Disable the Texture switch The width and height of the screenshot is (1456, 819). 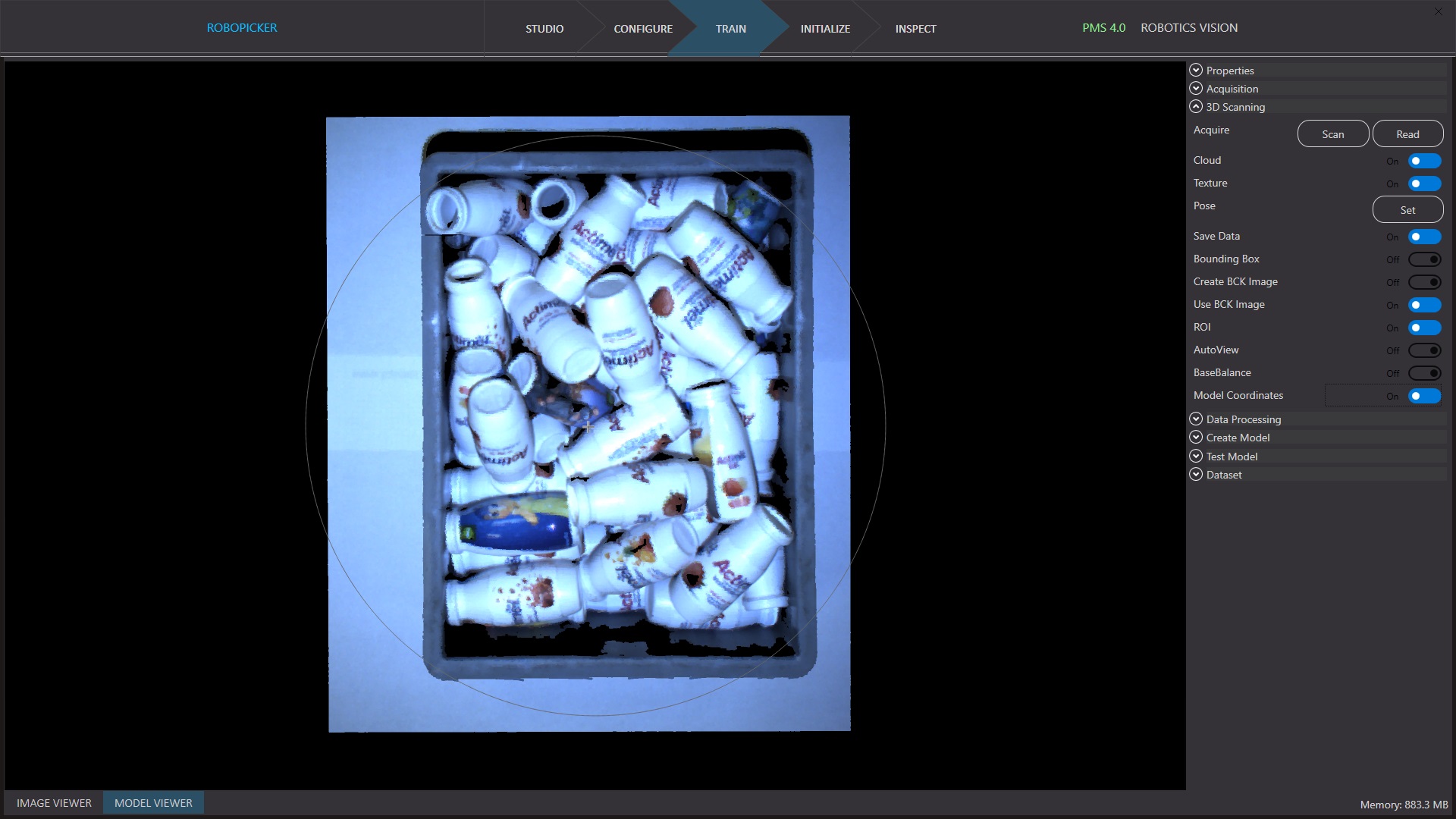[x=1423, y=184]
